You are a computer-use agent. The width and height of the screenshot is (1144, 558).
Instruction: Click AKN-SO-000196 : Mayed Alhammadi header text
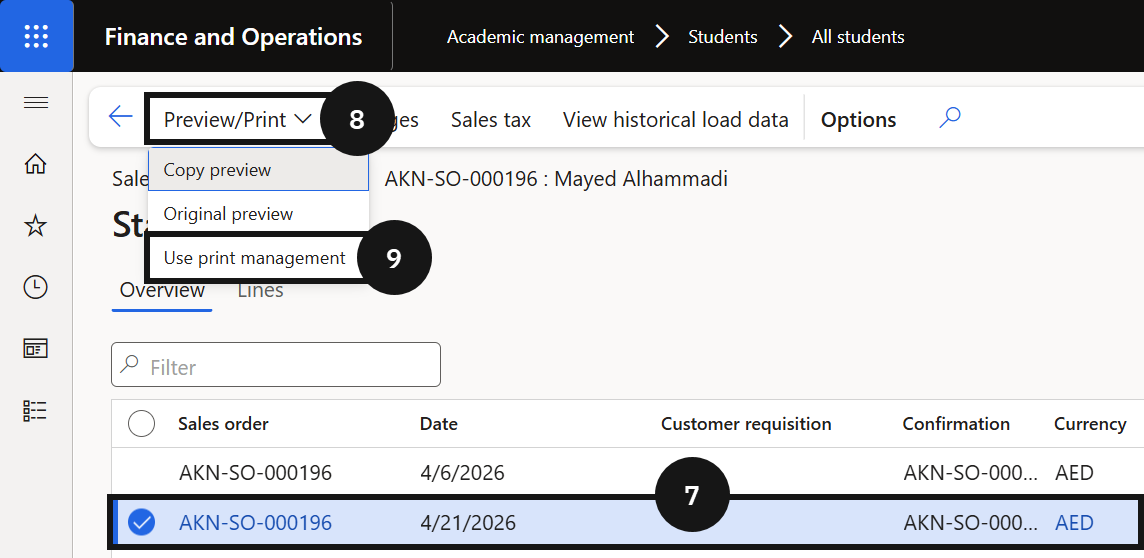coord(556,179)
